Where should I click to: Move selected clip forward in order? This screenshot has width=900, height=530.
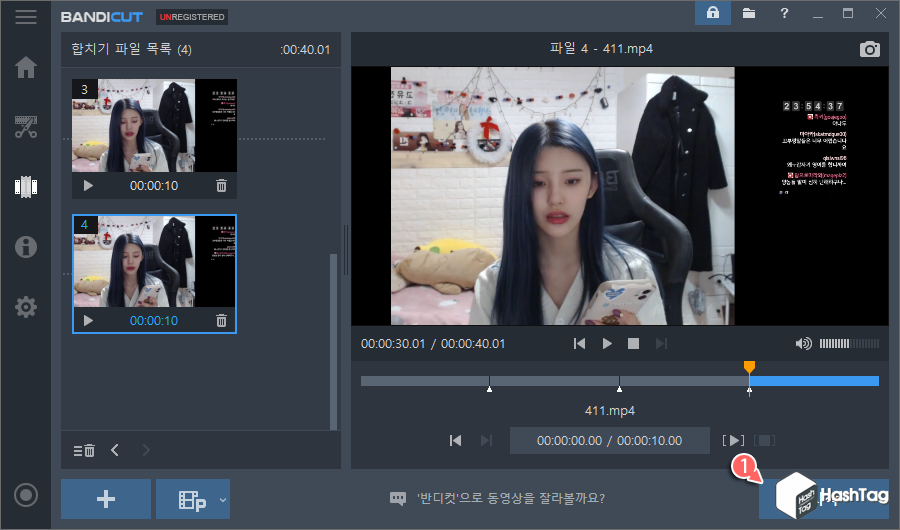(146, 450)
